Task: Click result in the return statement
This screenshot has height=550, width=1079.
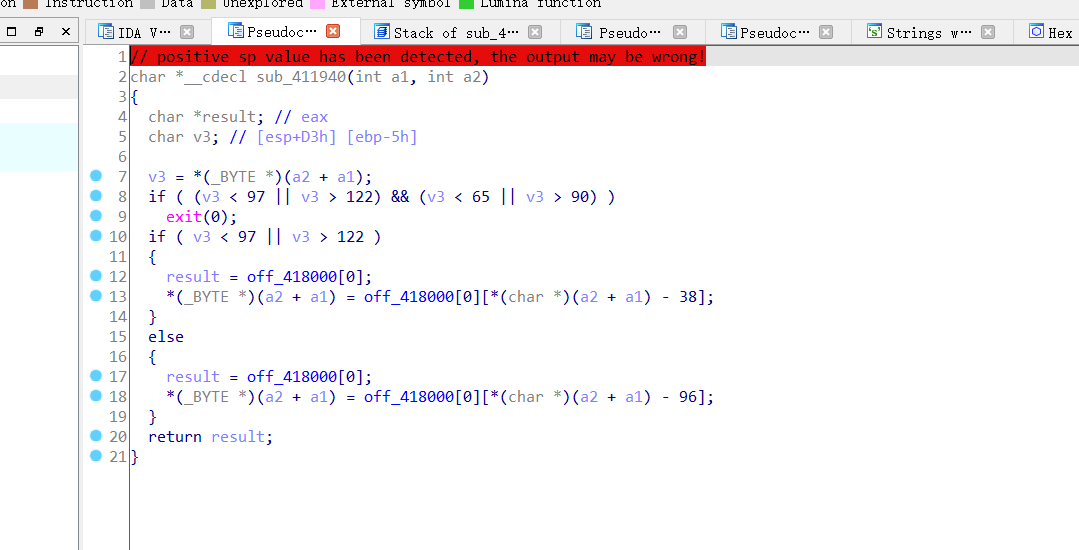Action: 238,436
